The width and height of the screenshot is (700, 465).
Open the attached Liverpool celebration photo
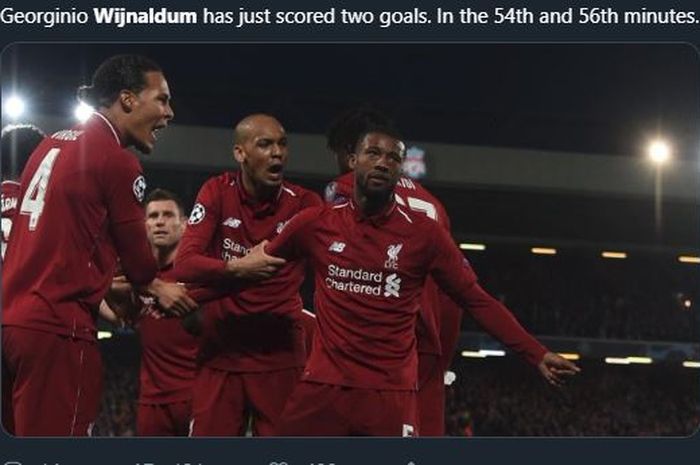[x=350, y=239]
